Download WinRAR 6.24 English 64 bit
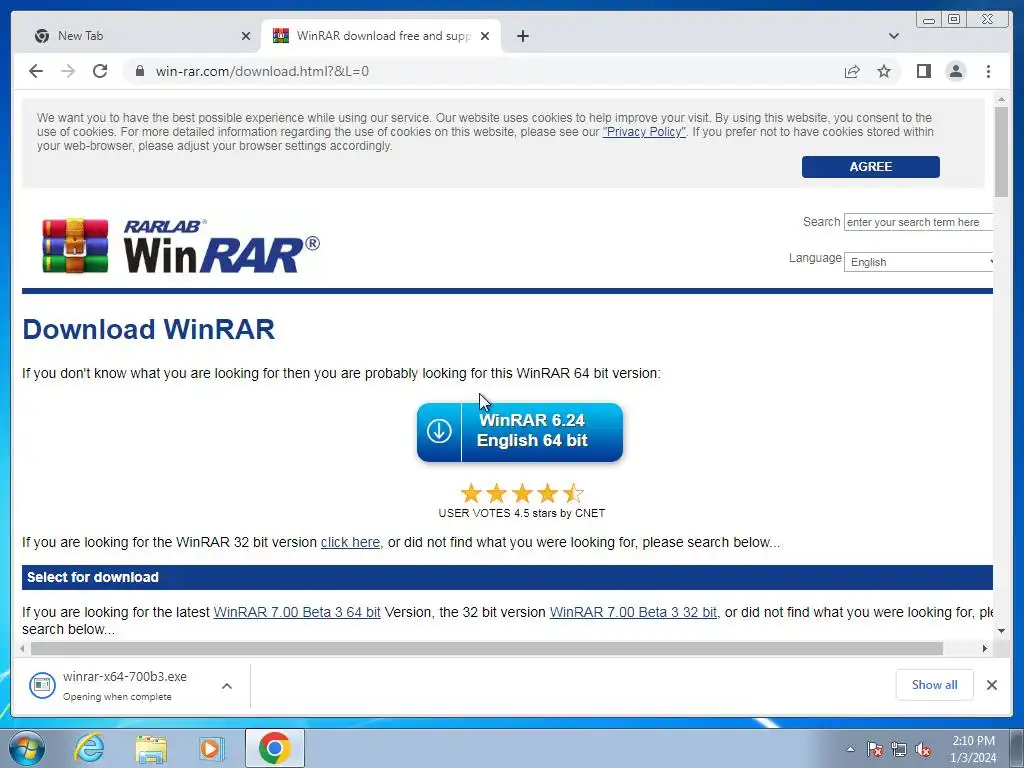1024x768 pixels. [x=520, y=432]
